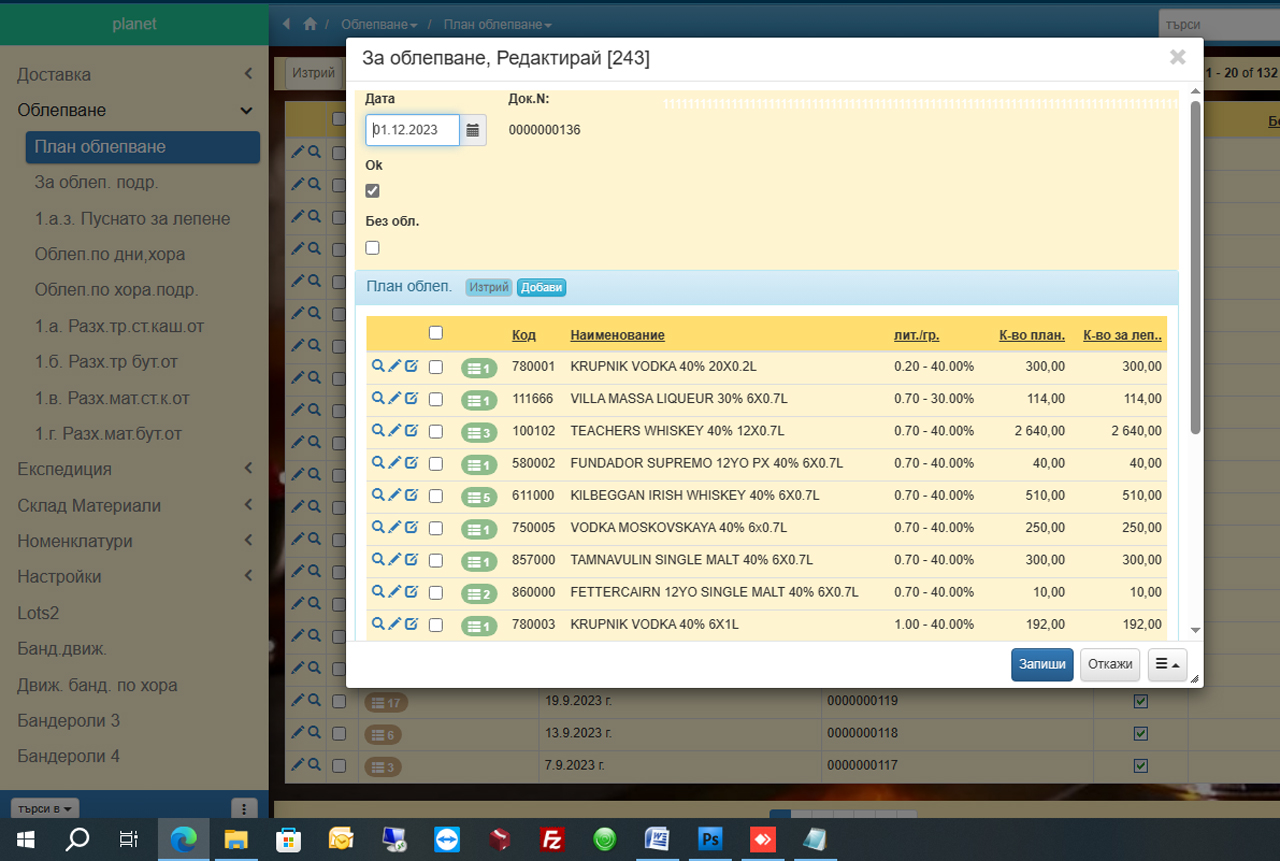Click pencil icon in FETTERCAIRN 12YO row
The width and height of the screenshot is (1280, 861).
pyautogui.click(x=394, y=592)
